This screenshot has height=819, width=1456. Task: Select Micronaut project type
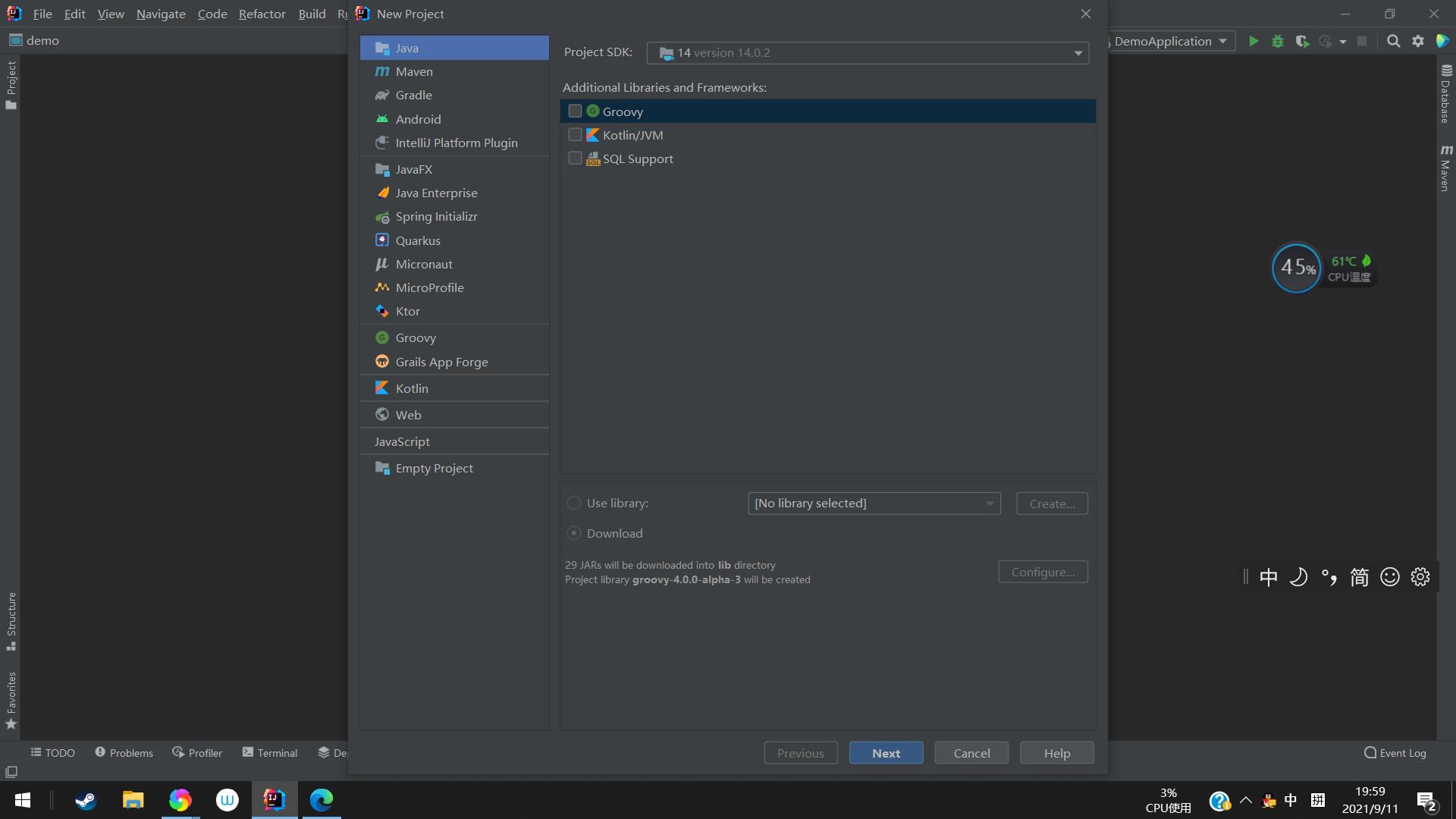coord(454,264)
